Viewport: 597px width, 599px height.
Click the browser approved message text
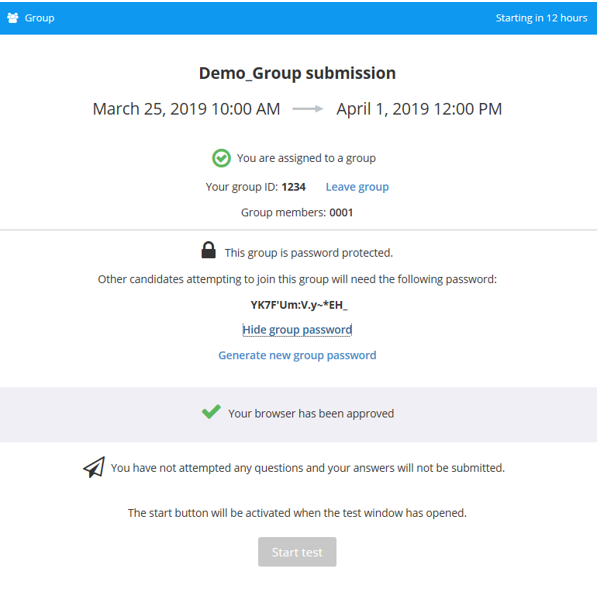[x=311, y=413]
